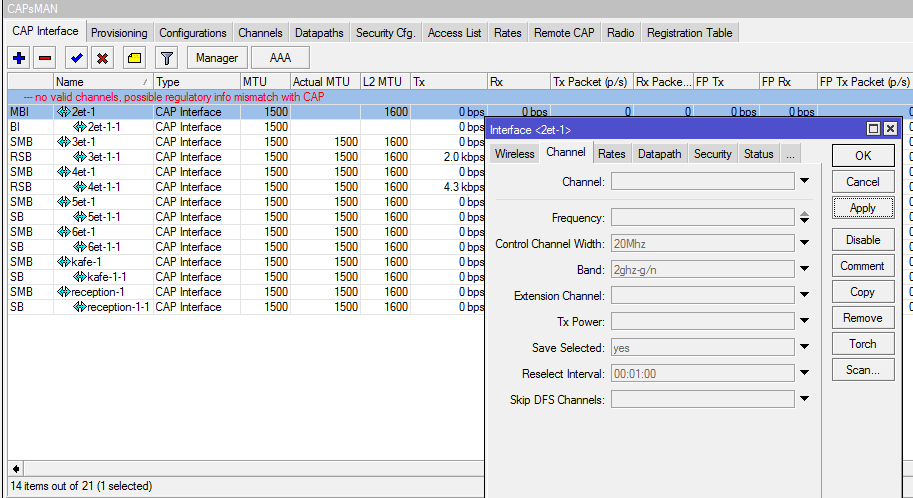Select interface icon of reception-1-1 row

pos(80,307)
